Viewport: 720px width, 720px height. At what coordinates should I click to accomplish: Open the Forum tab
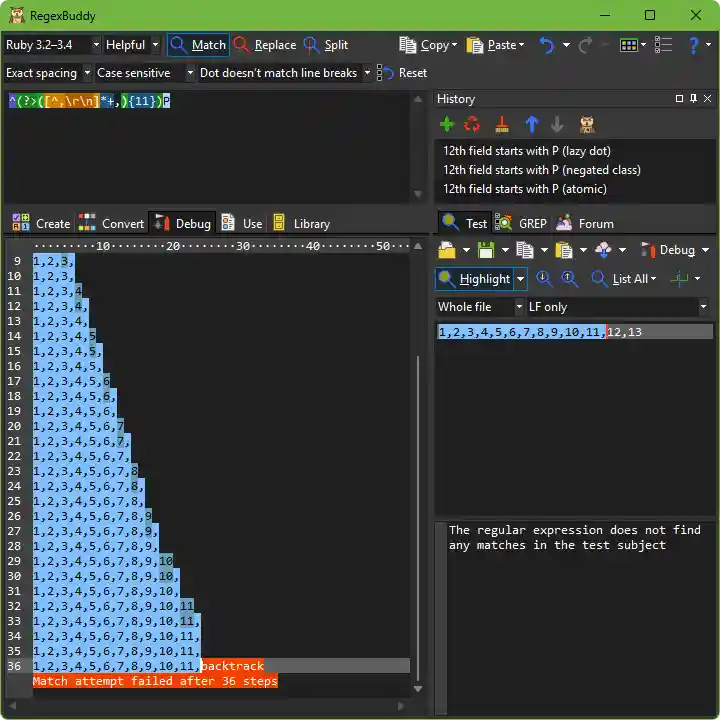coord(585,224)
